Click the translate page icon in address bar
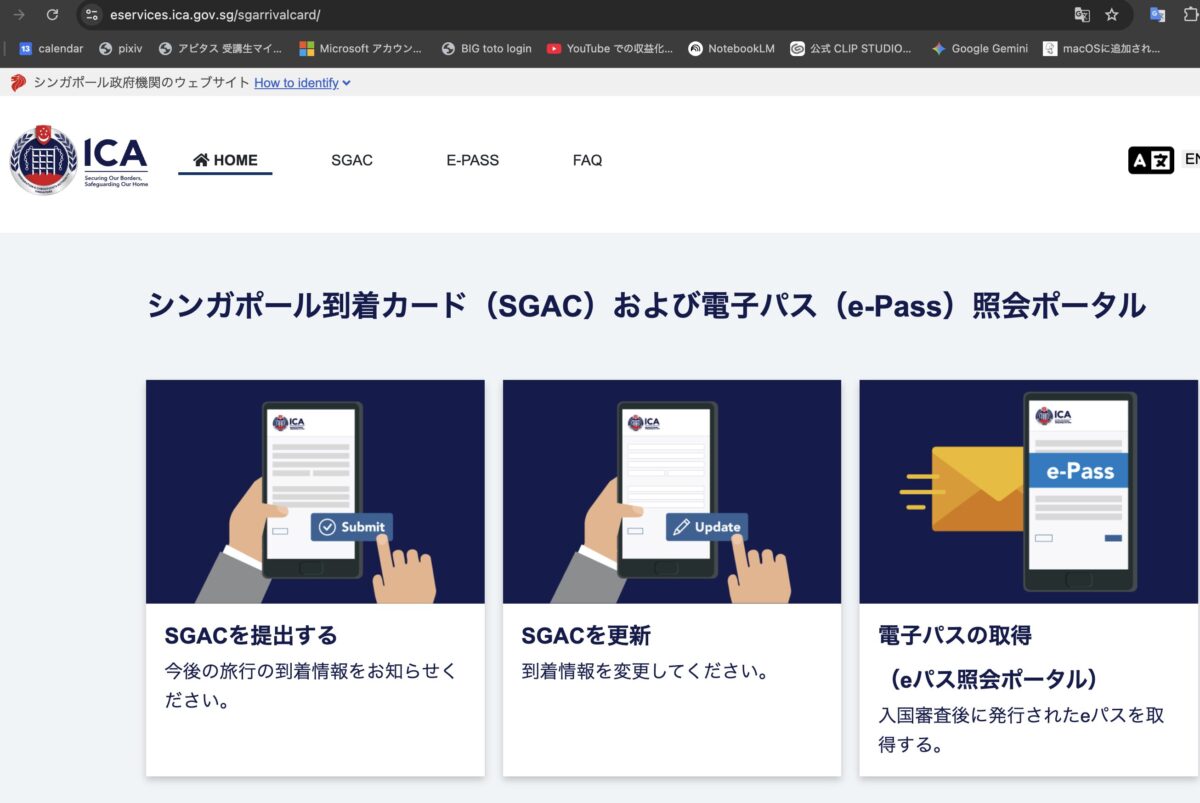The height and width of the screenshot is (803, 1200). point(1081,15)
